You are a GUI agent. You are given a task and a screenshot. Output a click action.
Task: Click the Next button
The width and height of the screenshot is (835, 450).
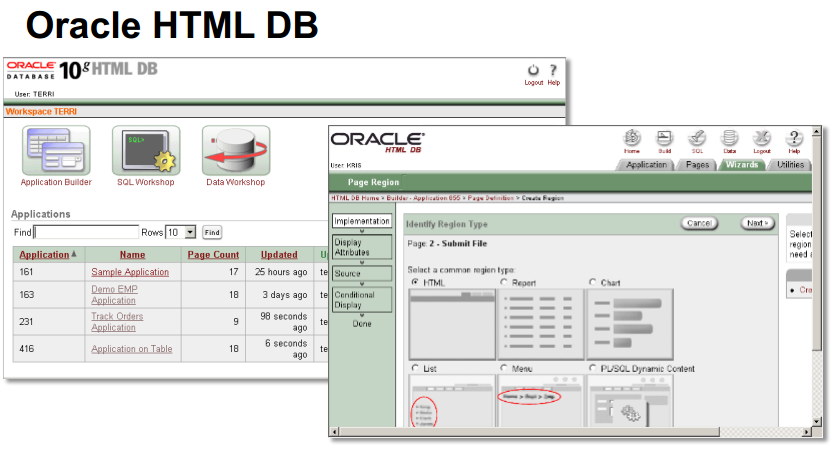pos(757,223)
